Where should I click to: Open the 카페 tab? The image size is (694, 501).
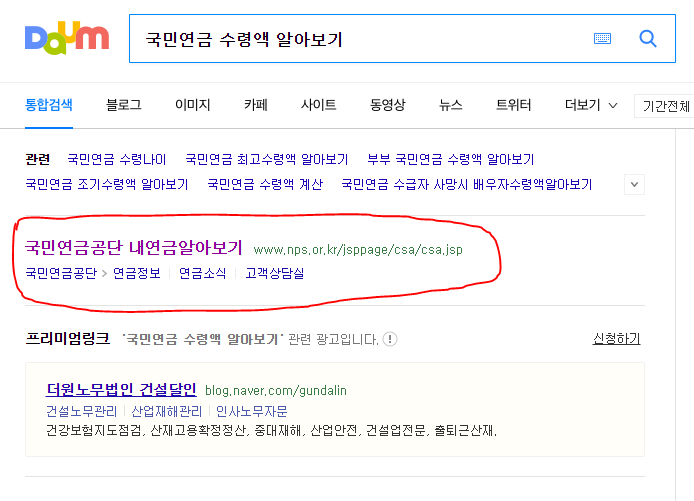tap(256, 105)
